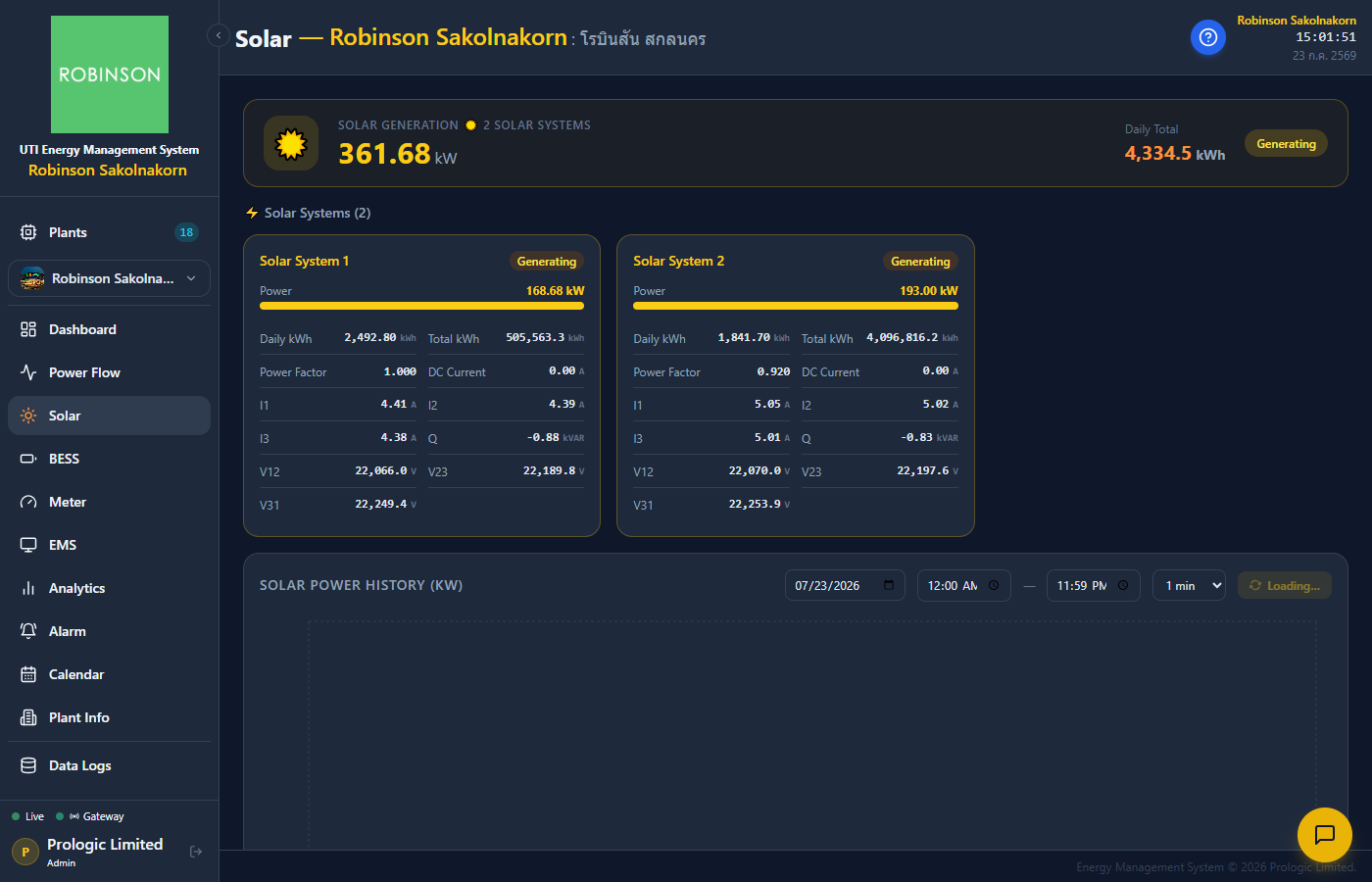Click the 22,249.4 V31 voltage value

point(385,504)
